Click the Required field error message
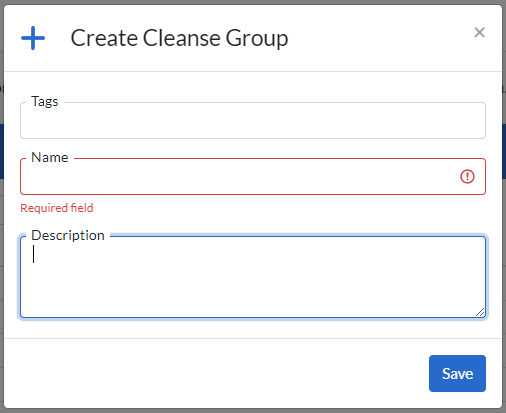Image resolution: width=506 pixels, height=413 pixels. click(x=57, y=208)
